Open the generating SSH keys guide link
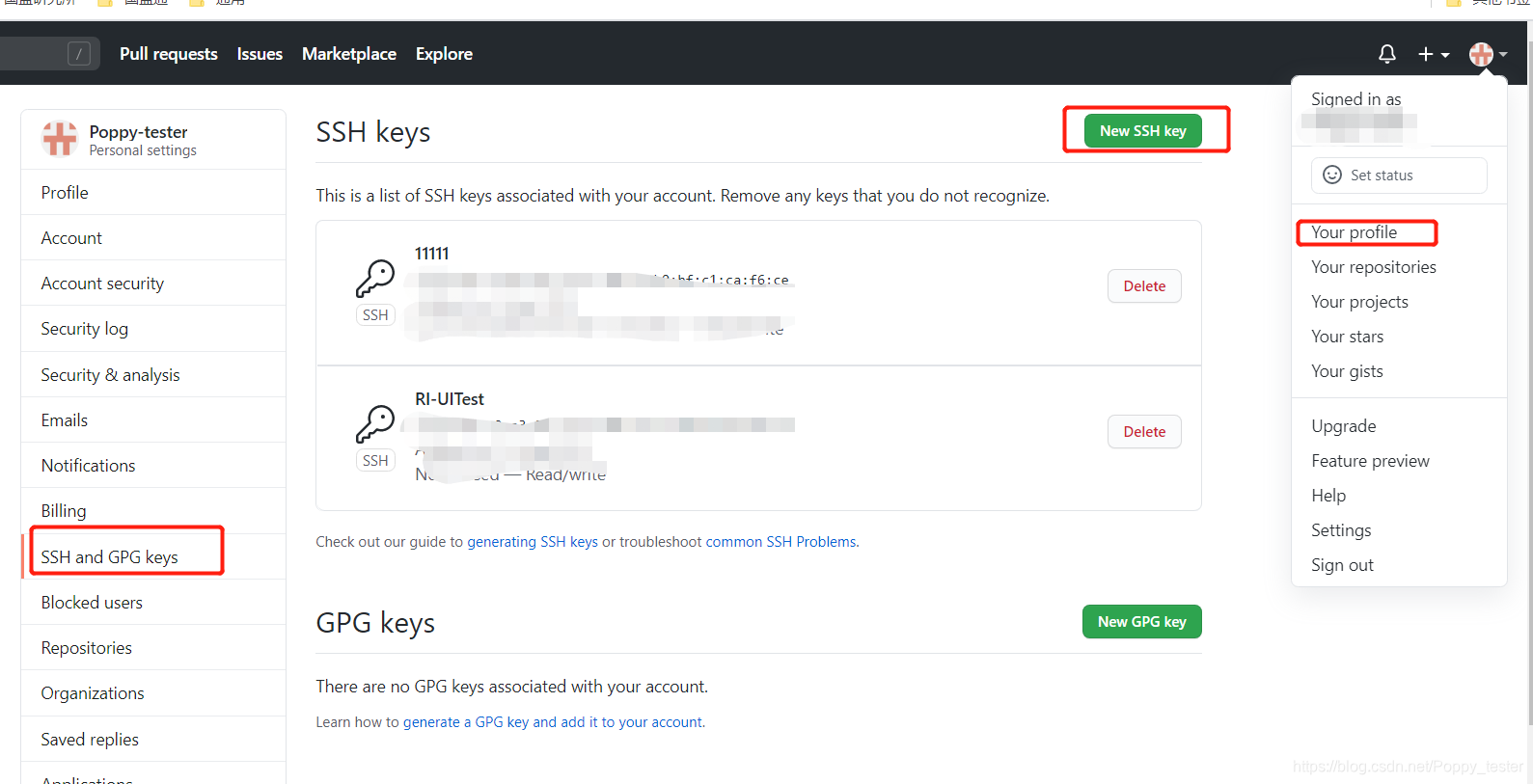 533,542
